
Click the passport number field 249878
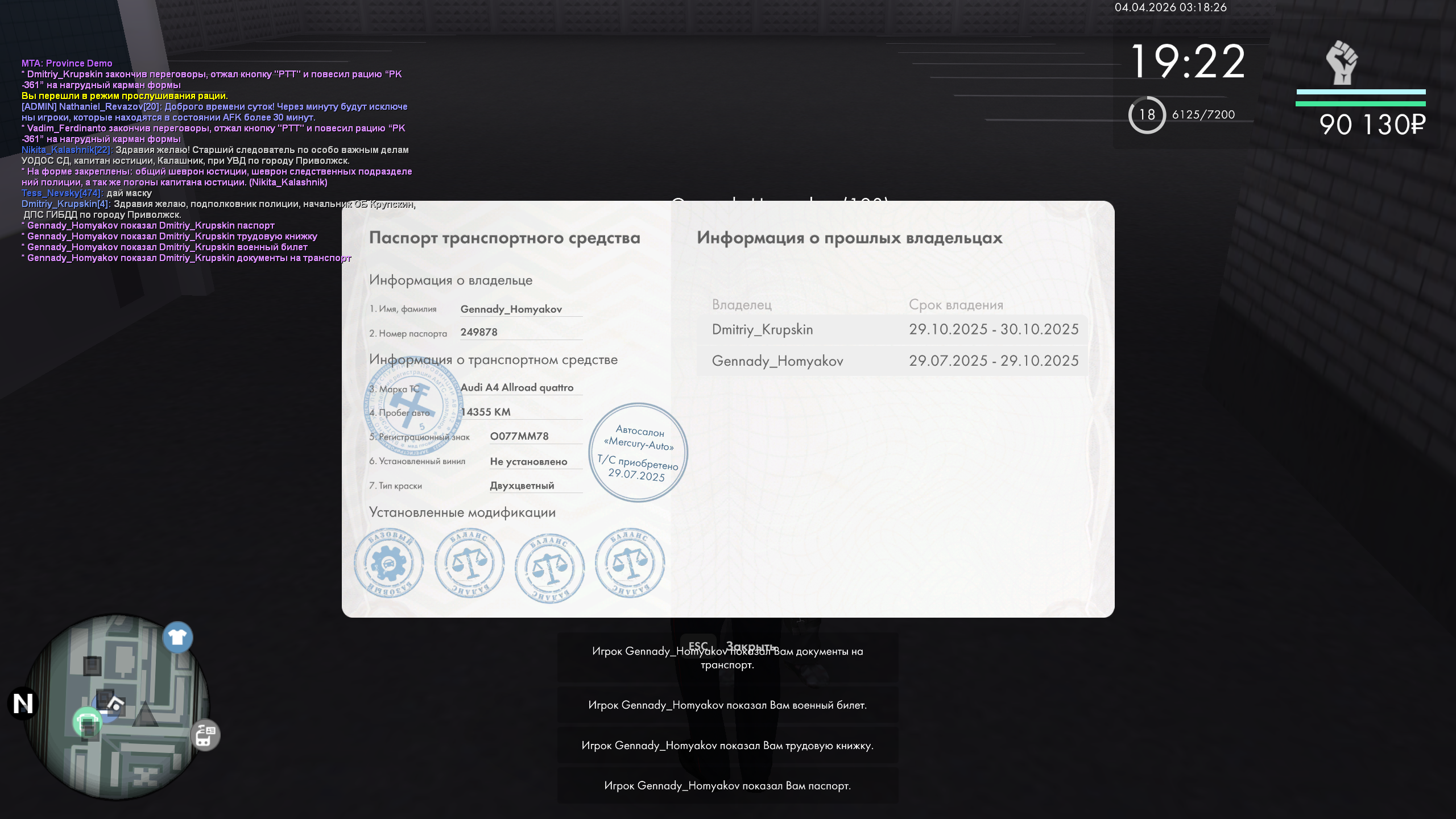(479, 332)
